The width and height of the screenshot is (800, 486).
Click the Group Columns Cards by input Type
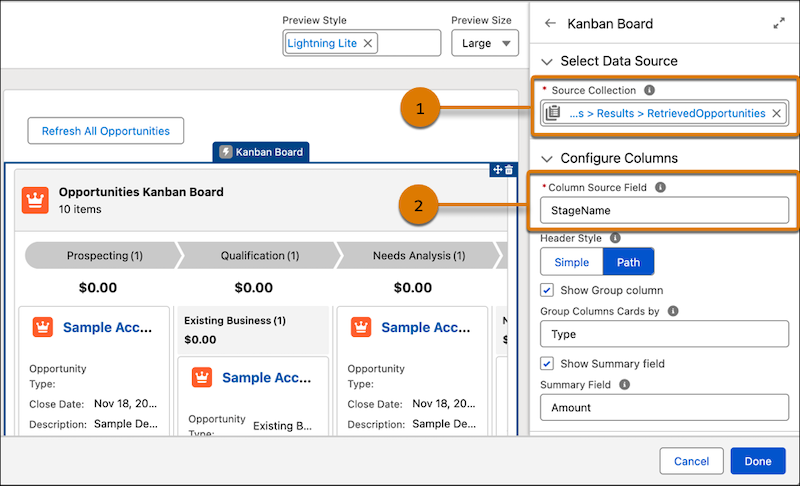pos(664,334)
